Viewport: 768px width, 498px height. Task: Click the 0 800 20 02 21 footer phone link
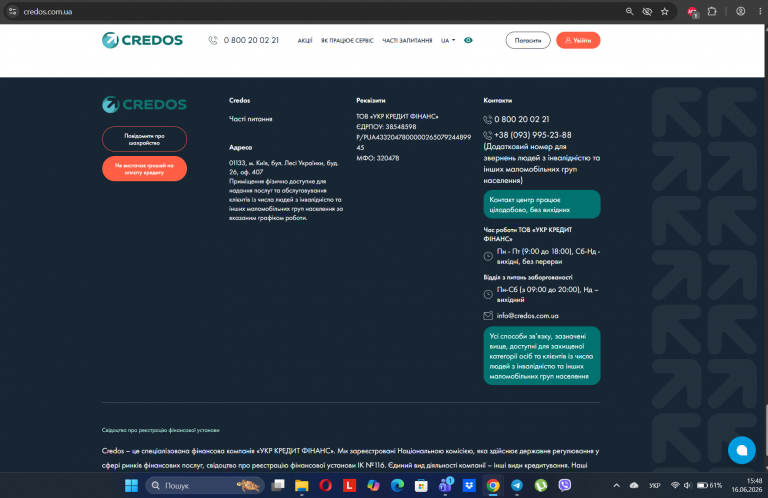522,119
